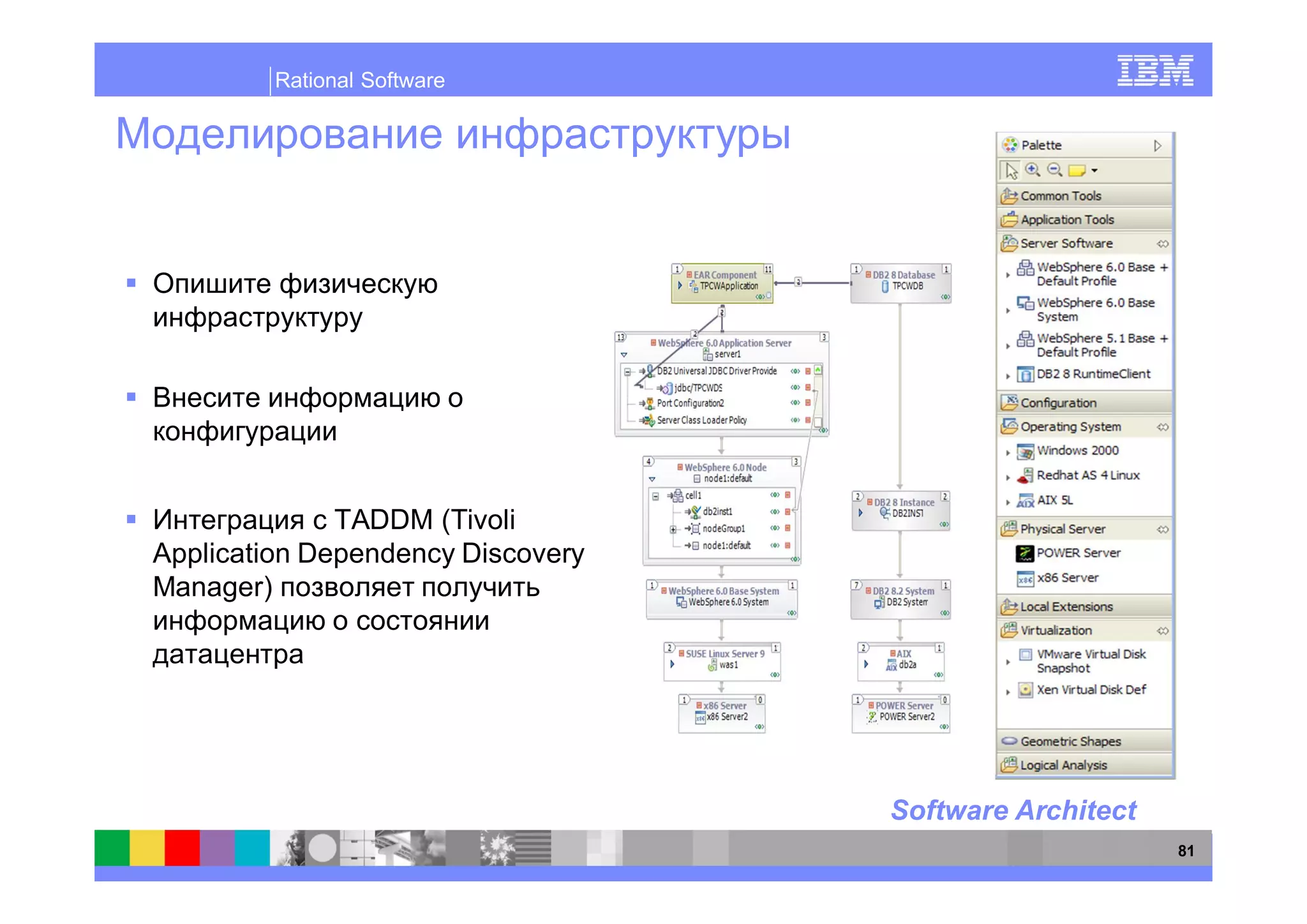1307x924 pixels.
Task: Select the POWER Server2 node
Action: click(900, 713)
